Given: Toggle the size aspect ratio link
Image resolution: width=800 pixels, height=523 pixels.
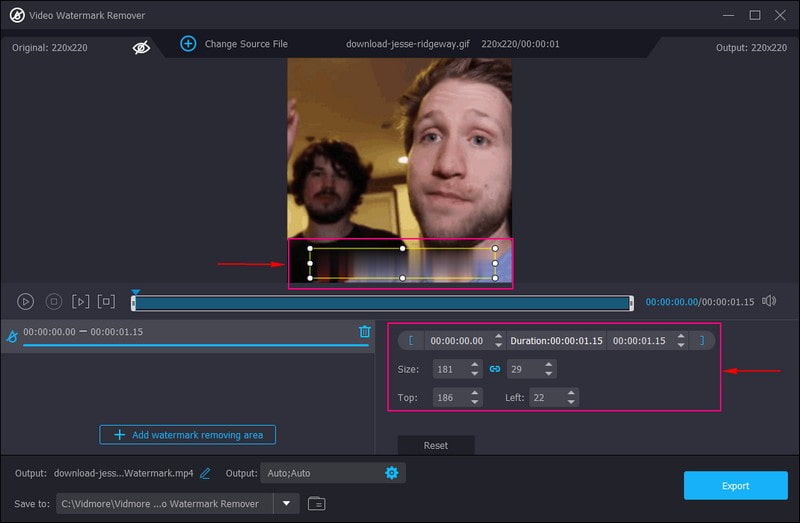Looking at the screenshot, I should tap(494, 369).
